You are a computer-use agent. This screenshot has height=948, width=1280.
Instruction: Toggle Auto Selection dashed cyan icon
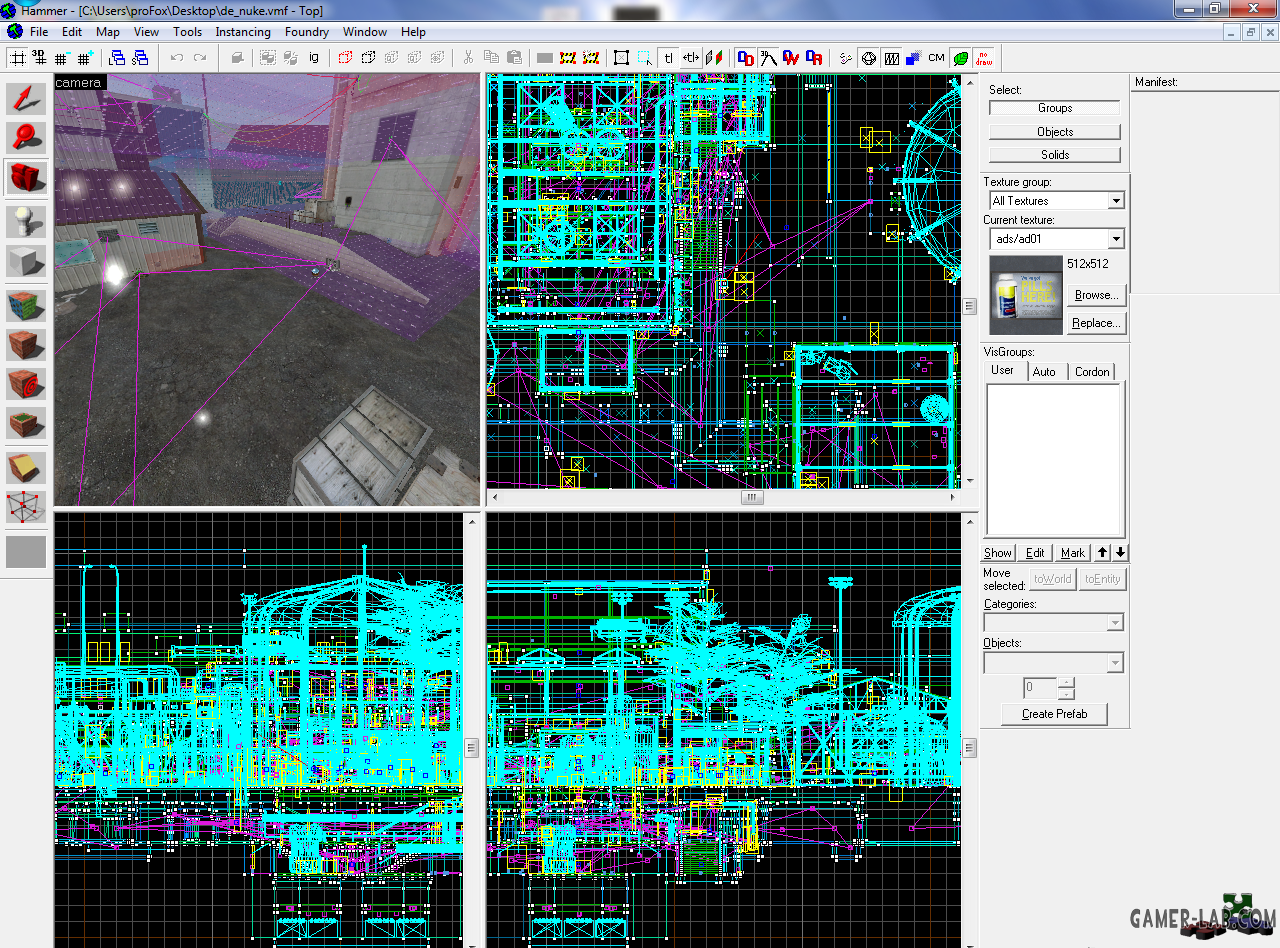tap(645, 58)
